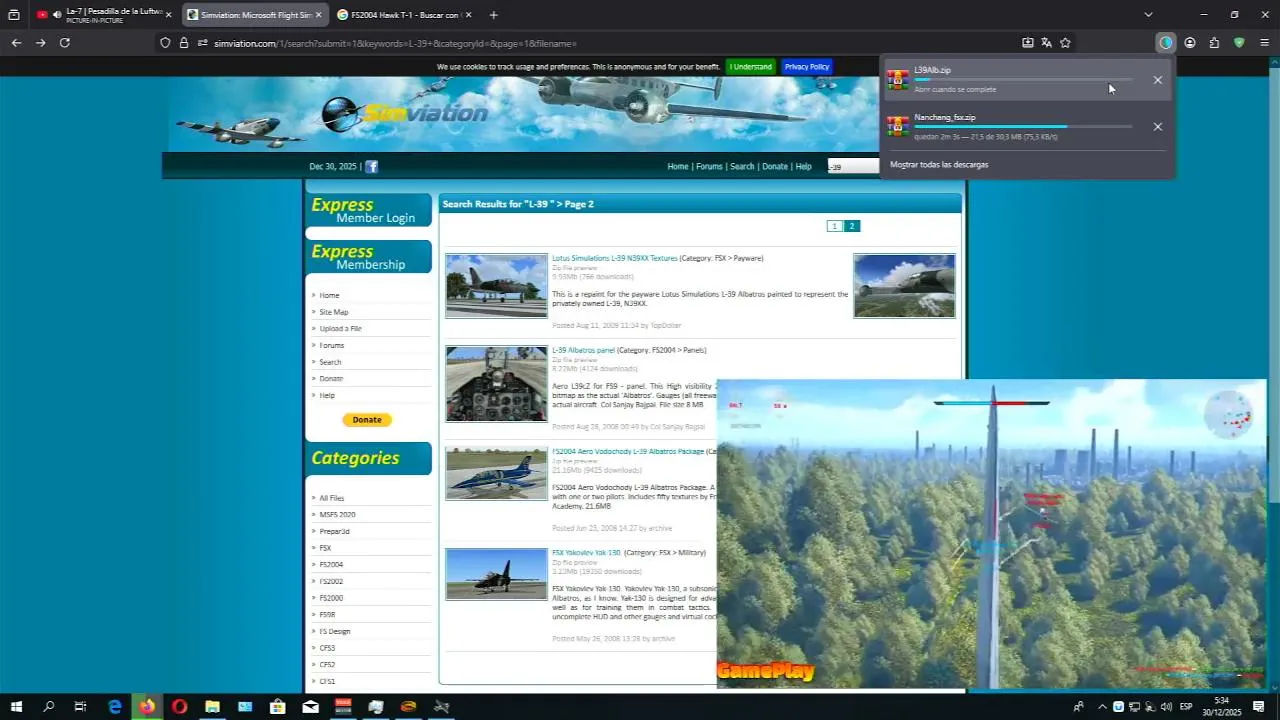Go to search results page 1
The image size is (1280, 720).
tap(834, 226)
